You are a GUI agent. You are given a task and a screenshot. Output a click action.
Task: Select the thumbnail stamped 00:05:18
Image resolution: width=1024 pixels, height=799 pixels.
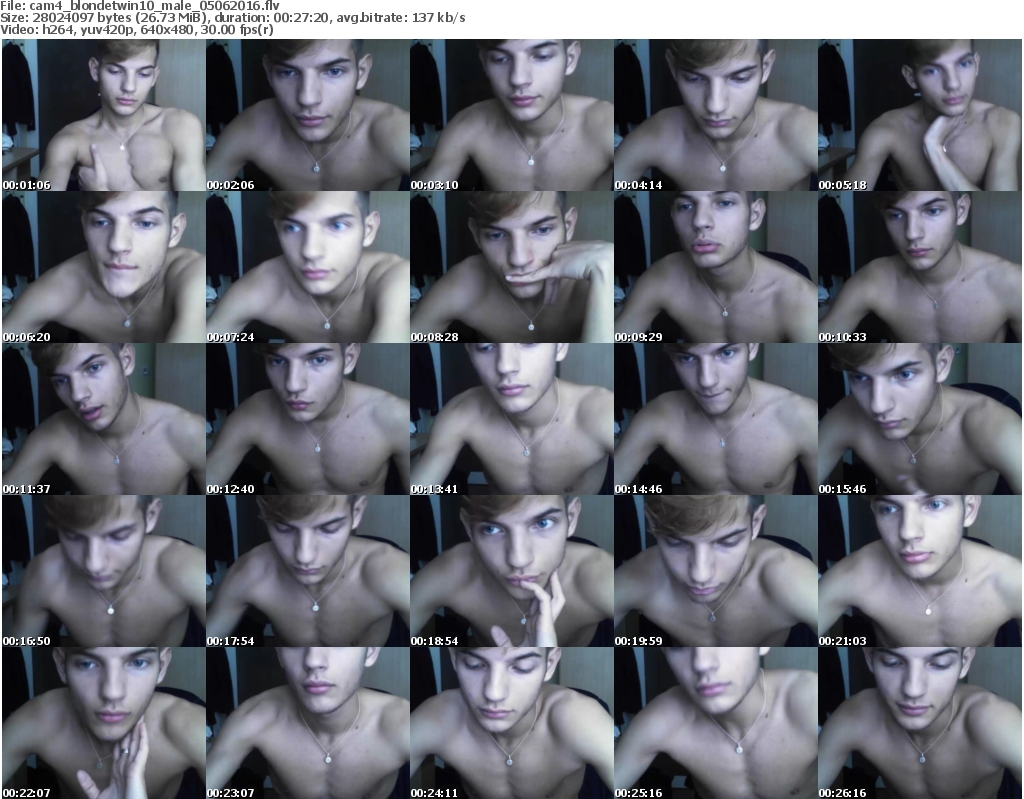pyautogui.click(x=920, y=115)
